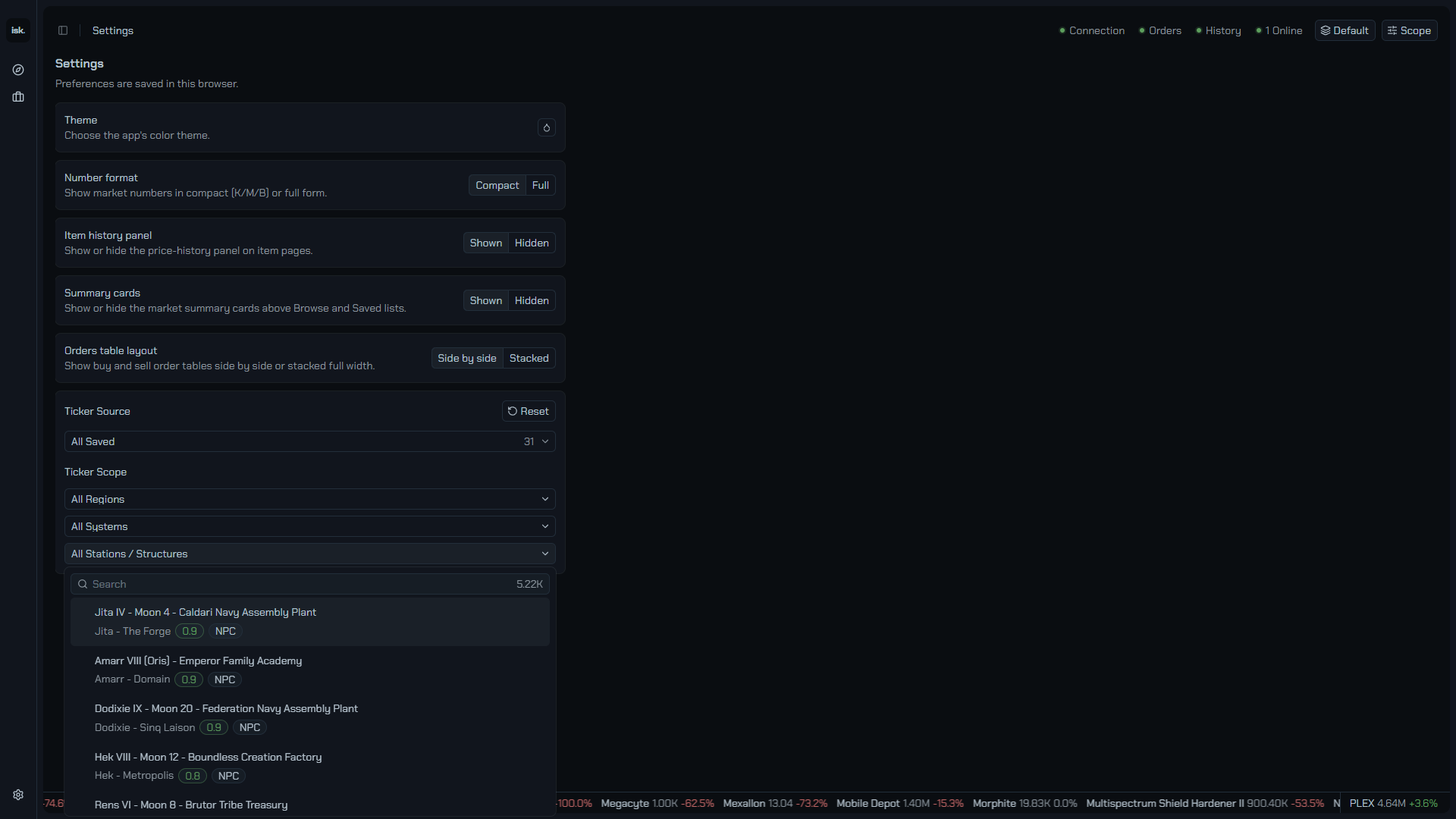
Task: Select Rens VI Brutor Tribe Treasury
Action: (310, 805)
